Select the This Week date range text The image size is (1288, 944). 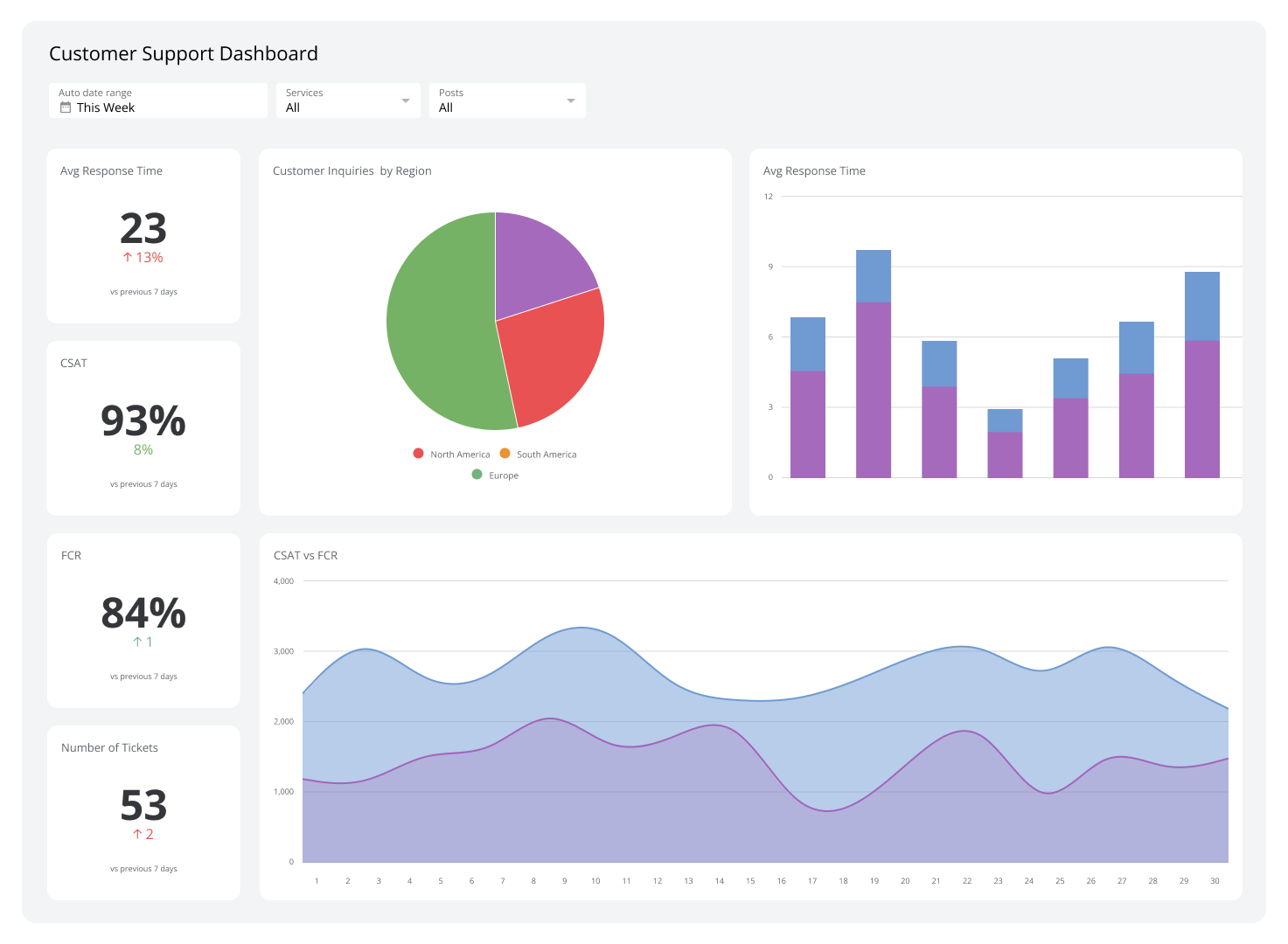click(105, 108)
